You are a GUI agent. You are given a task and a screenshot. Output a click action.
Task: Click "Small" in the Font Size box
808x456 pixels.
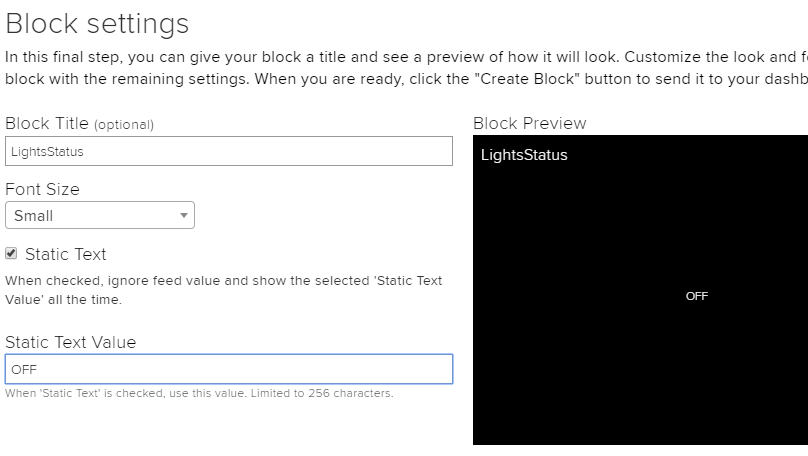34,215
